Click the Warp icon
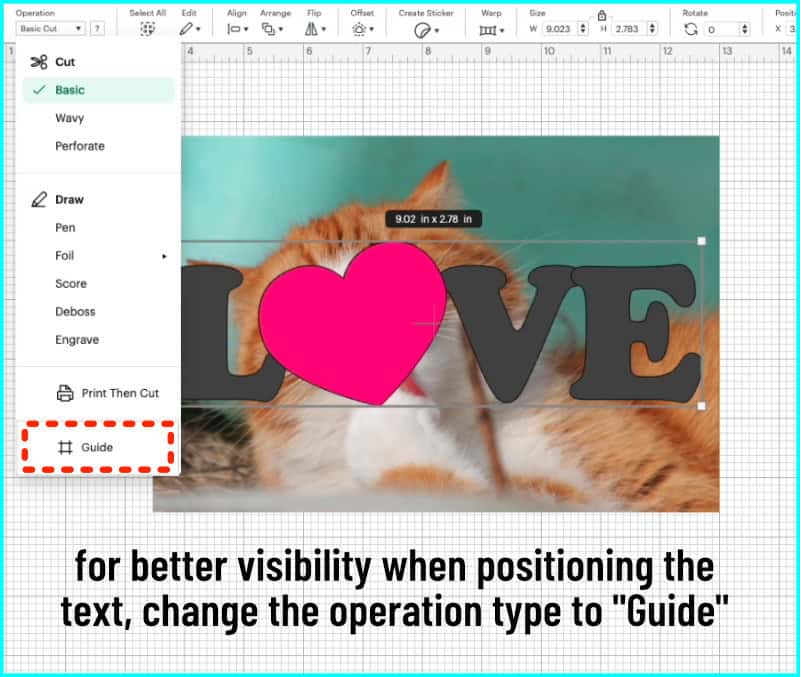The height and width of the screenshot is (677, 800). click(x=488, y=31)
